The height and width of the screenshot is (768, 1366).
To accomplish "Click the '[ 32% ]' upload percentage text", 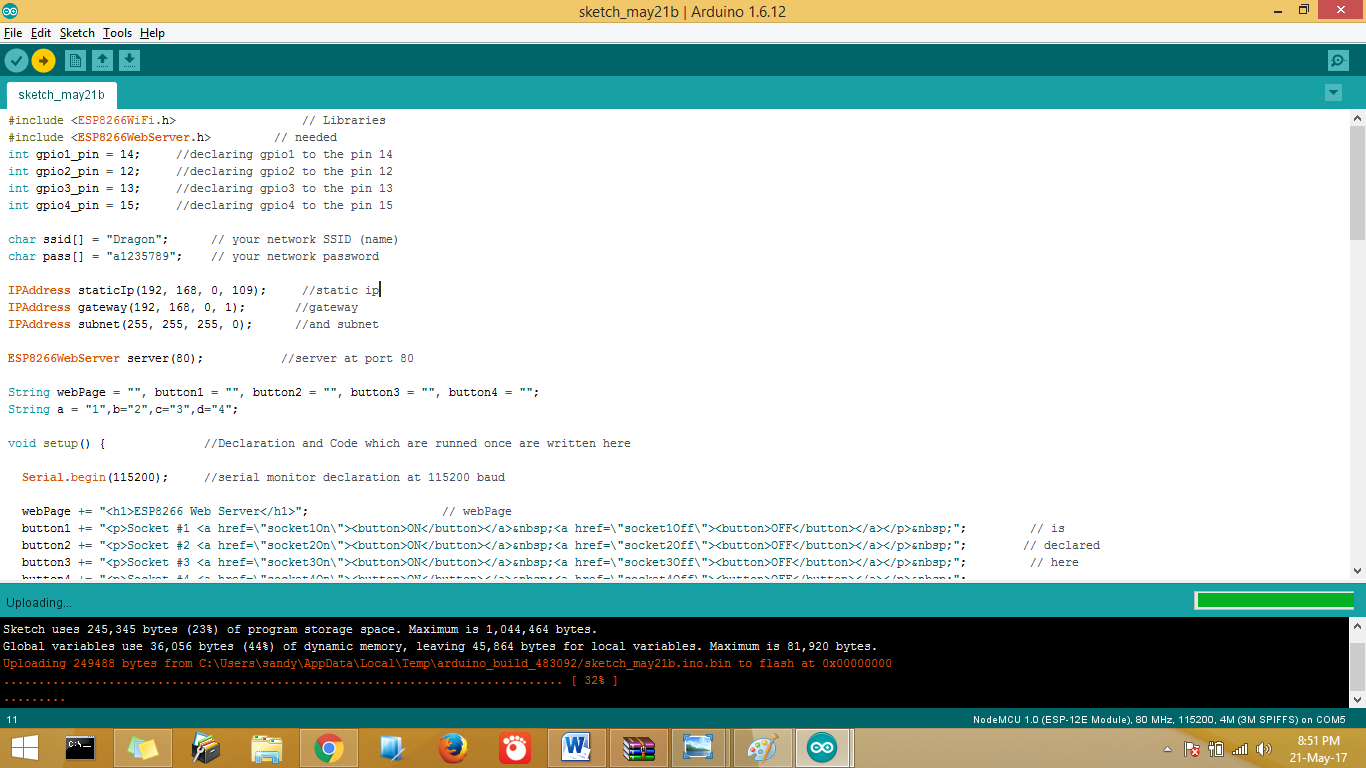I will pos(594,680).
